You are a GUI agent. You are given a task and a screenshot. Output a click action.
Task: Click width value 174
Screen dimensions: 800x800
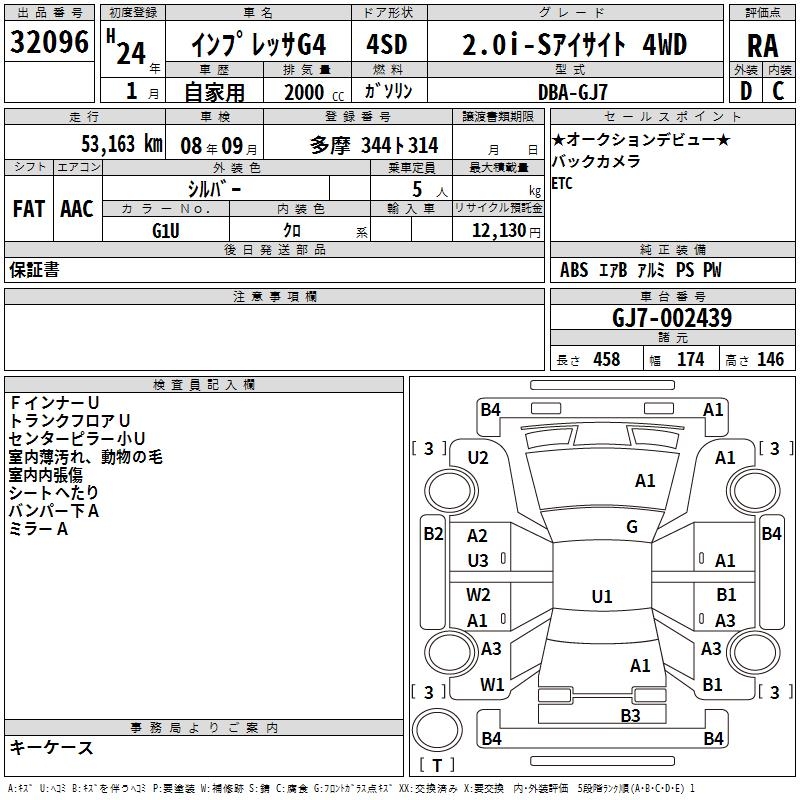[690, 359]
